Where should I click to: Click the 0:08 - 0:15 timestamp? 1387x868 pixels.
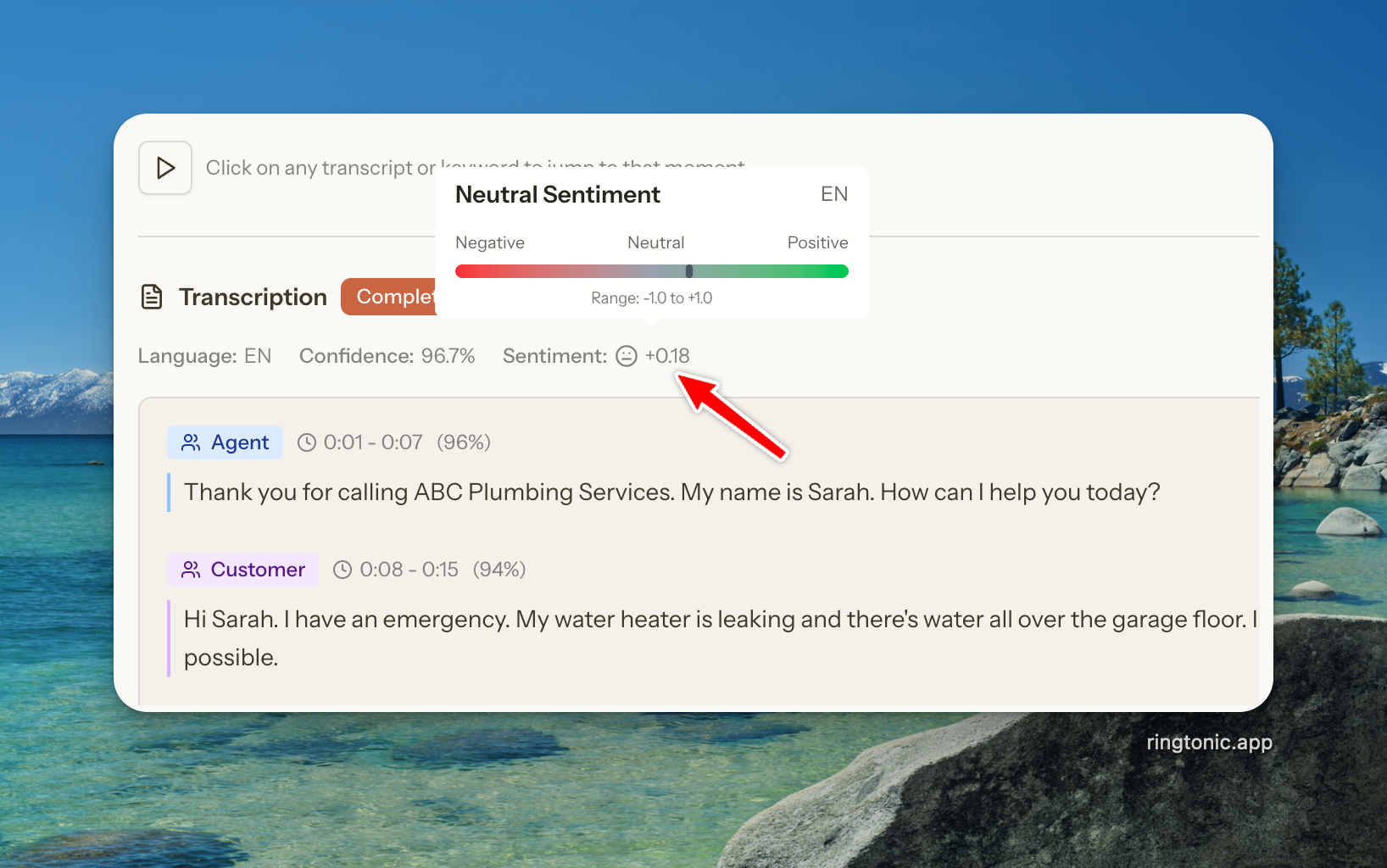pyautogui.click(x=409, y=570)
